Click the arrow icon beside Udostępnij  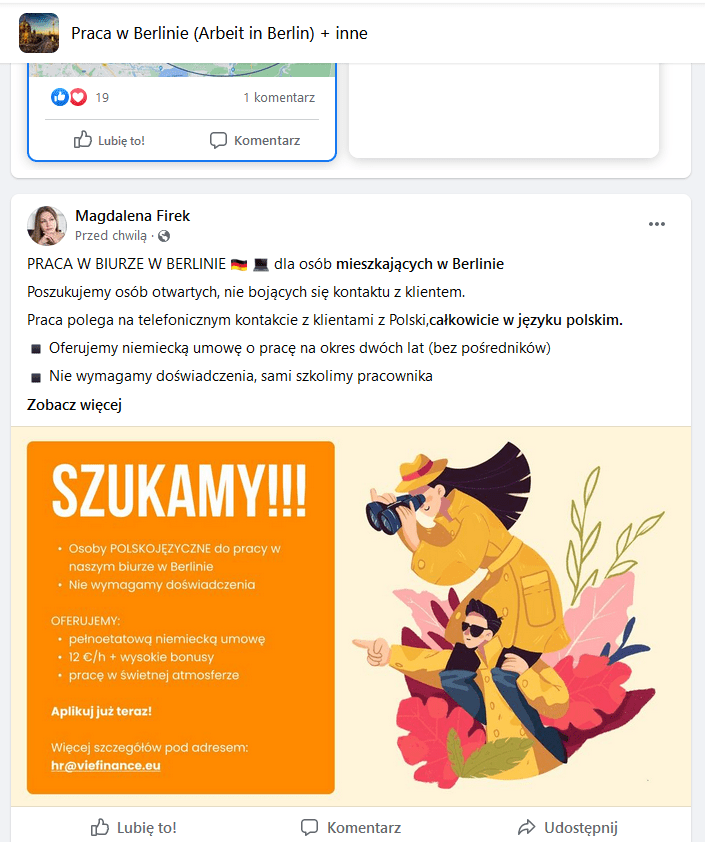coord(527,828)
